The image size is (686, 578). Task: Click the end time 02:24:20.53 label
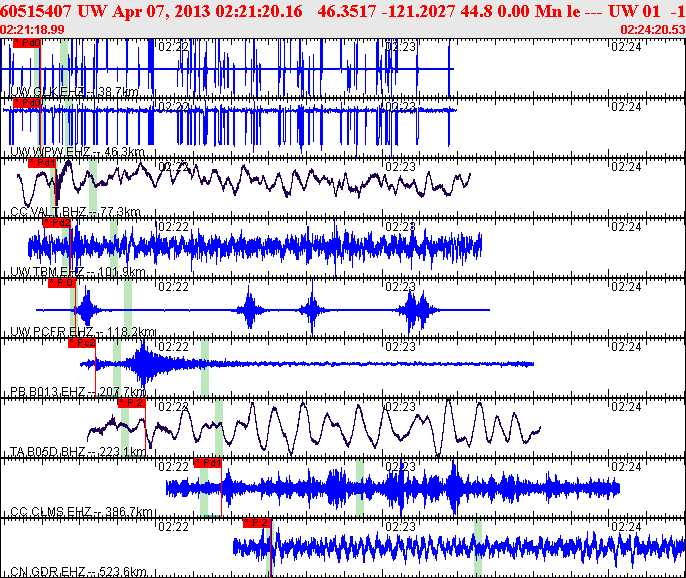652,30
